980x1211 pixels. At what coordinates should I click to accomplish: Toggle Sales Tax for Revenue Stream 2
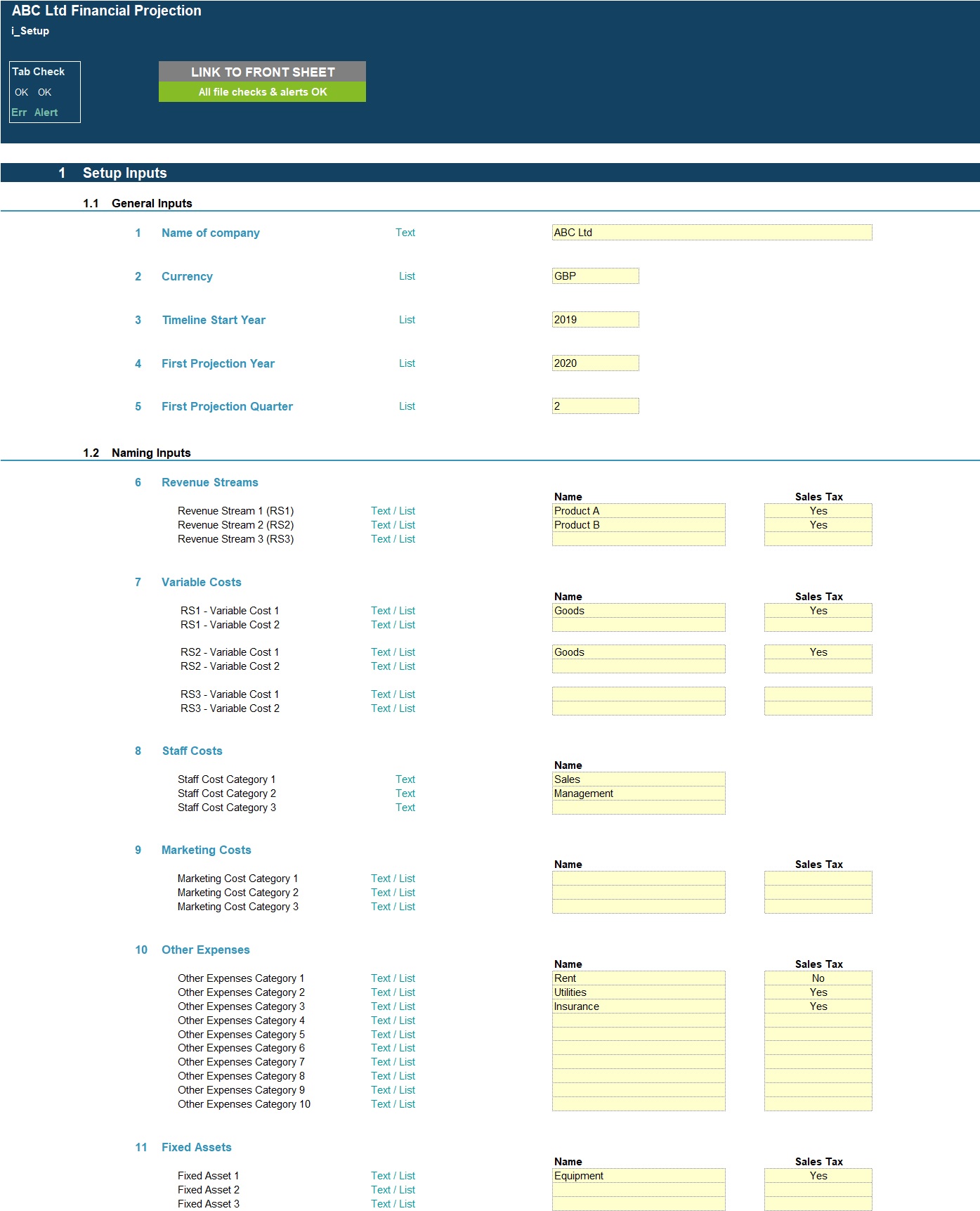(818, 525)
